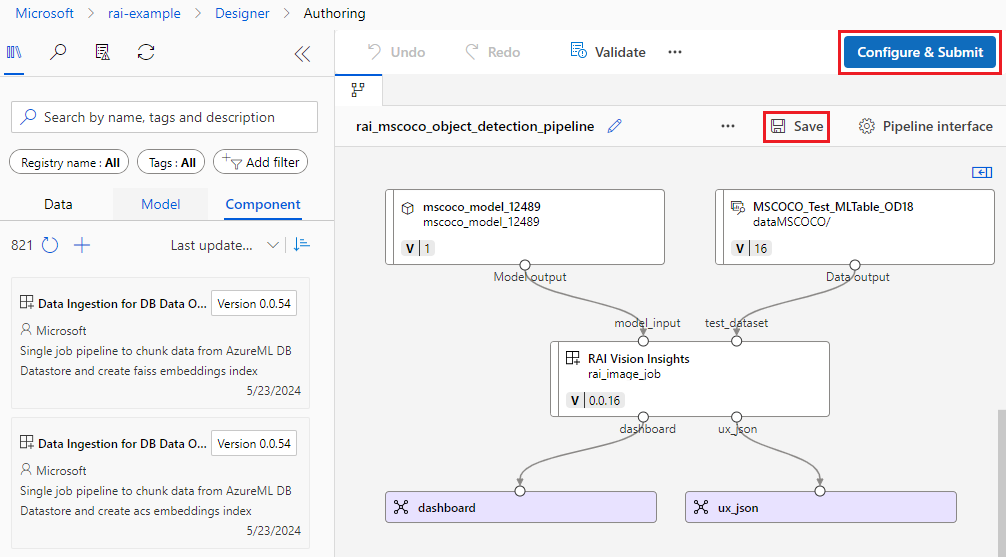Click the search magnifier icon in side panel
This screenshot has width=1006, height=557.
click(x=58, y=52)
